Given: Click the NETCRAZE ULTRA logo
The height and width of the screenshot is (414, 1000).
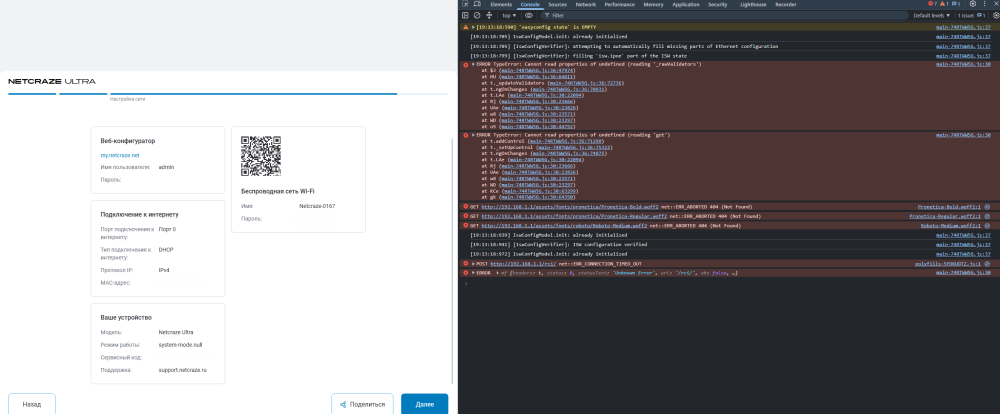Looking at the screenshot, I should [x=52, y=82].
